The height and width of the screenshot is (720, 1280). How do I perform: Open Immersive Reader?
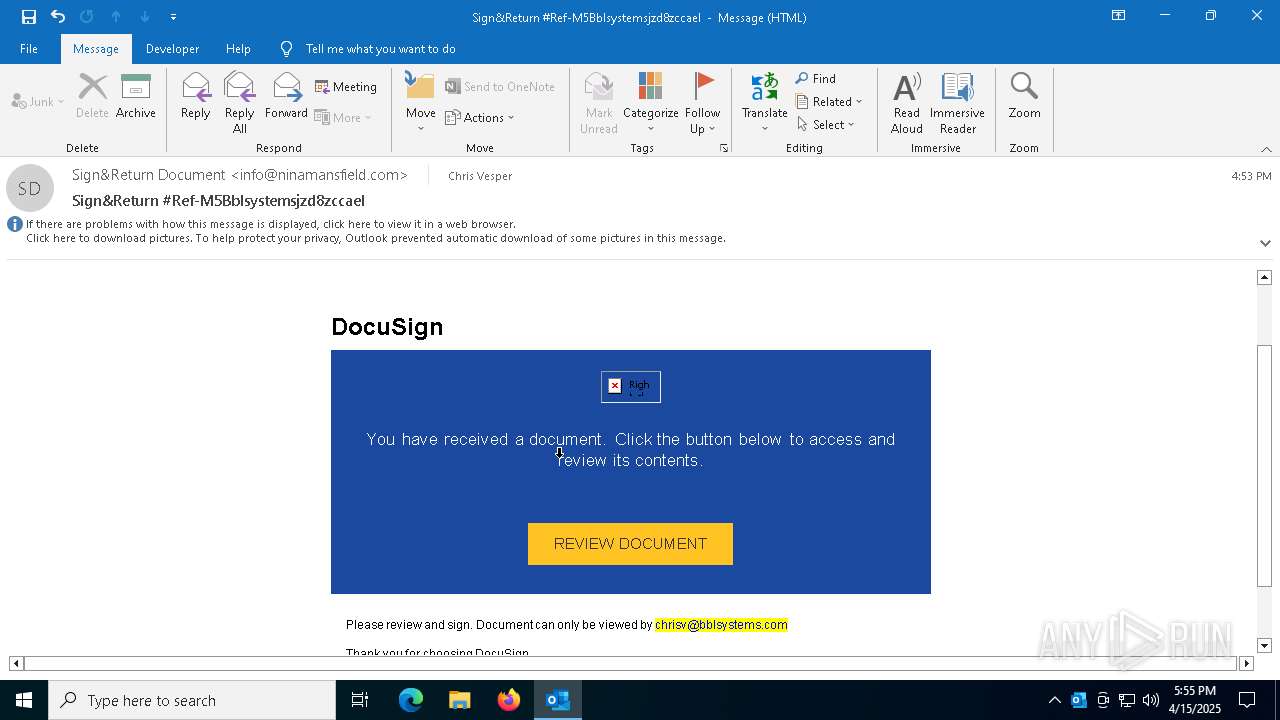(958, 102)
